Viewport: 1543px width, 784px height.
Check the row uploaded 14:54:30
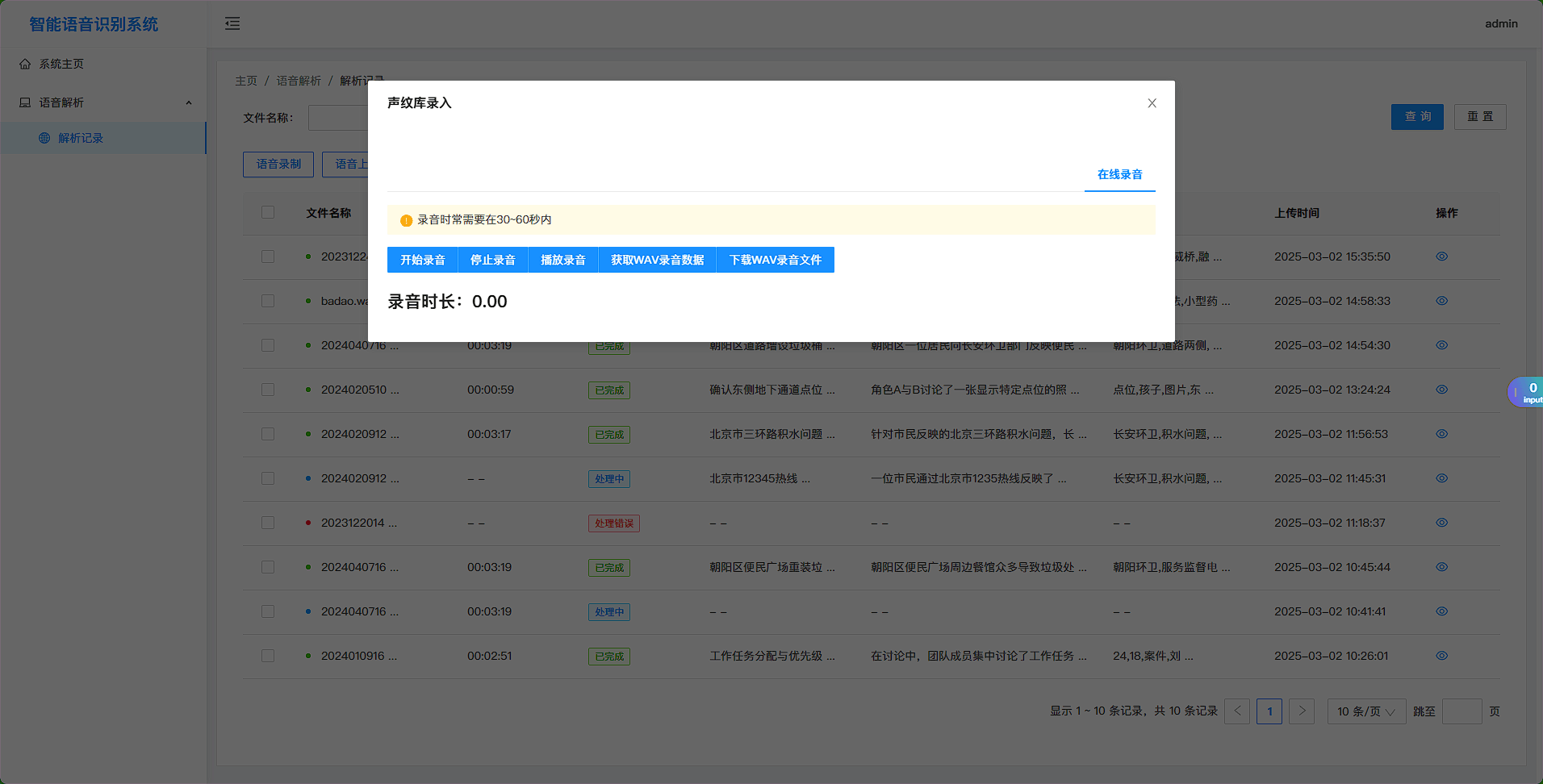coord(268,345)
